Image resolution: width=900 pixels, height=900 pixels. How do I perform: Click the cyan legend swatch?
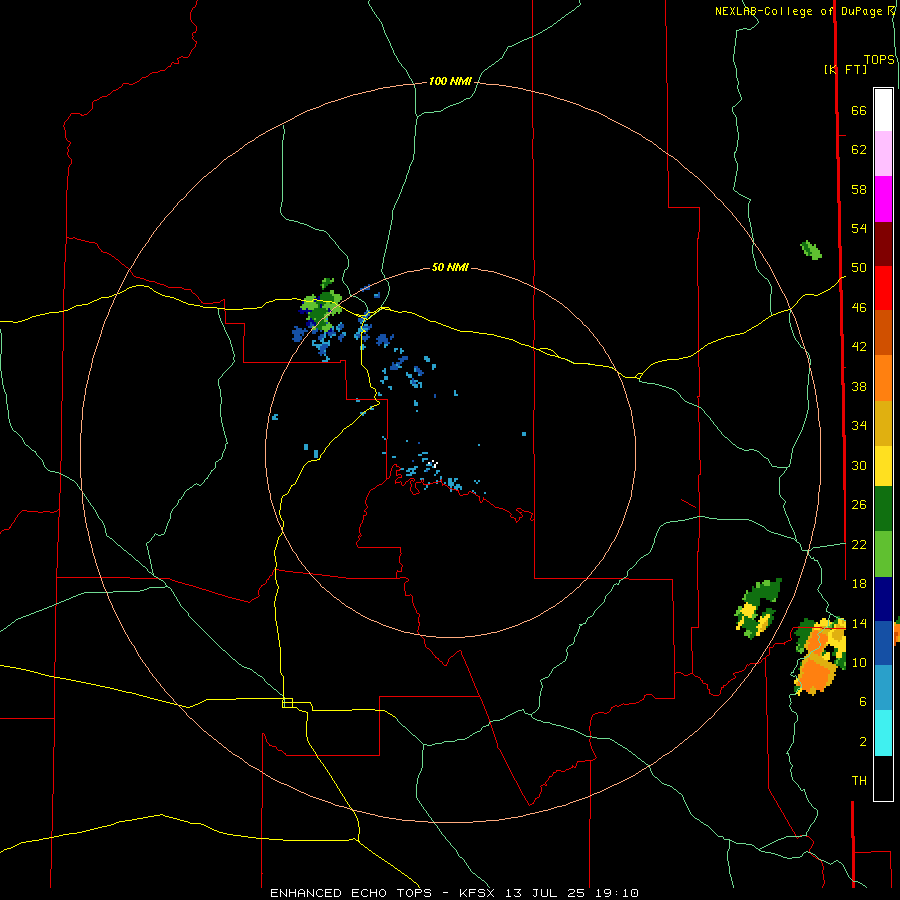883,733
